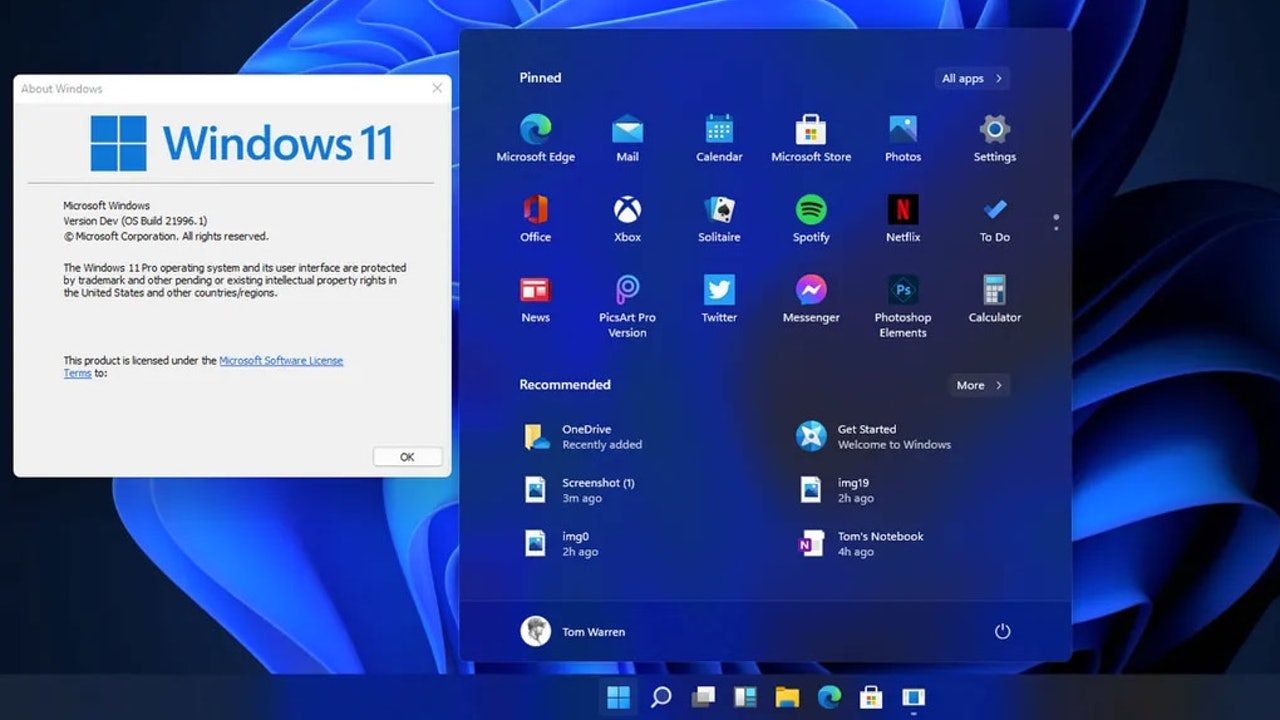Open the Screenshot (1) recommended file
This screenshot has width=1280, height=720.
(597, 489)
